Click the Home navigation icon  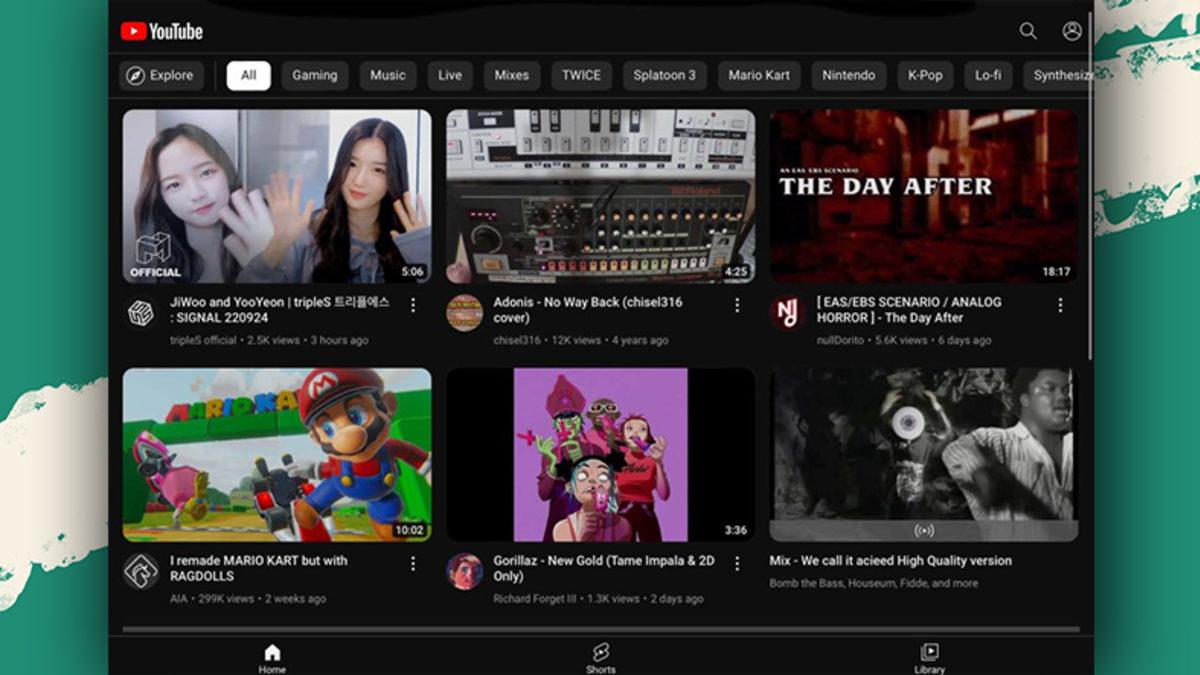pyautogui.click(x=272, y=650)
